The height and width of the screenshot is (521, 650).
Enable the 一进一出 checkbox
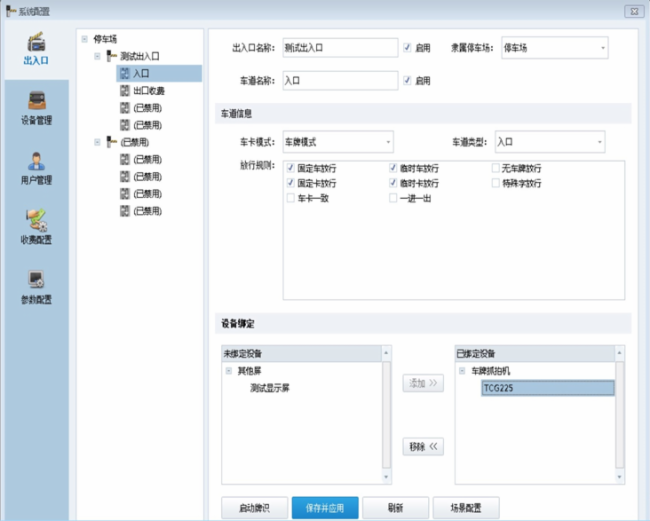[x=394, y=198]
